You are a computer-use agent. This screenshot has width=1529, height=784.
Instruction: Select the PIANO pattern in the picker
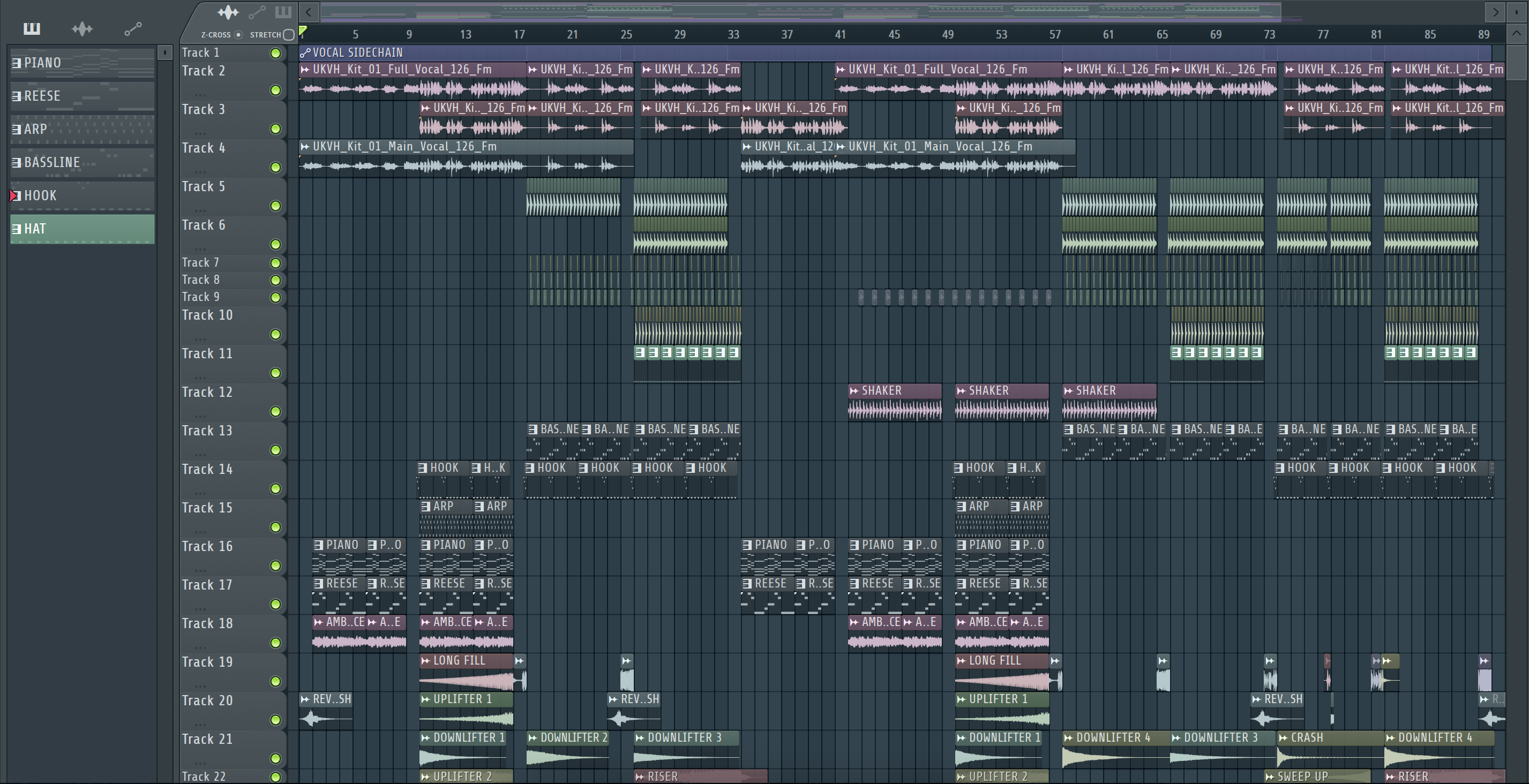(x=83, y=63)
